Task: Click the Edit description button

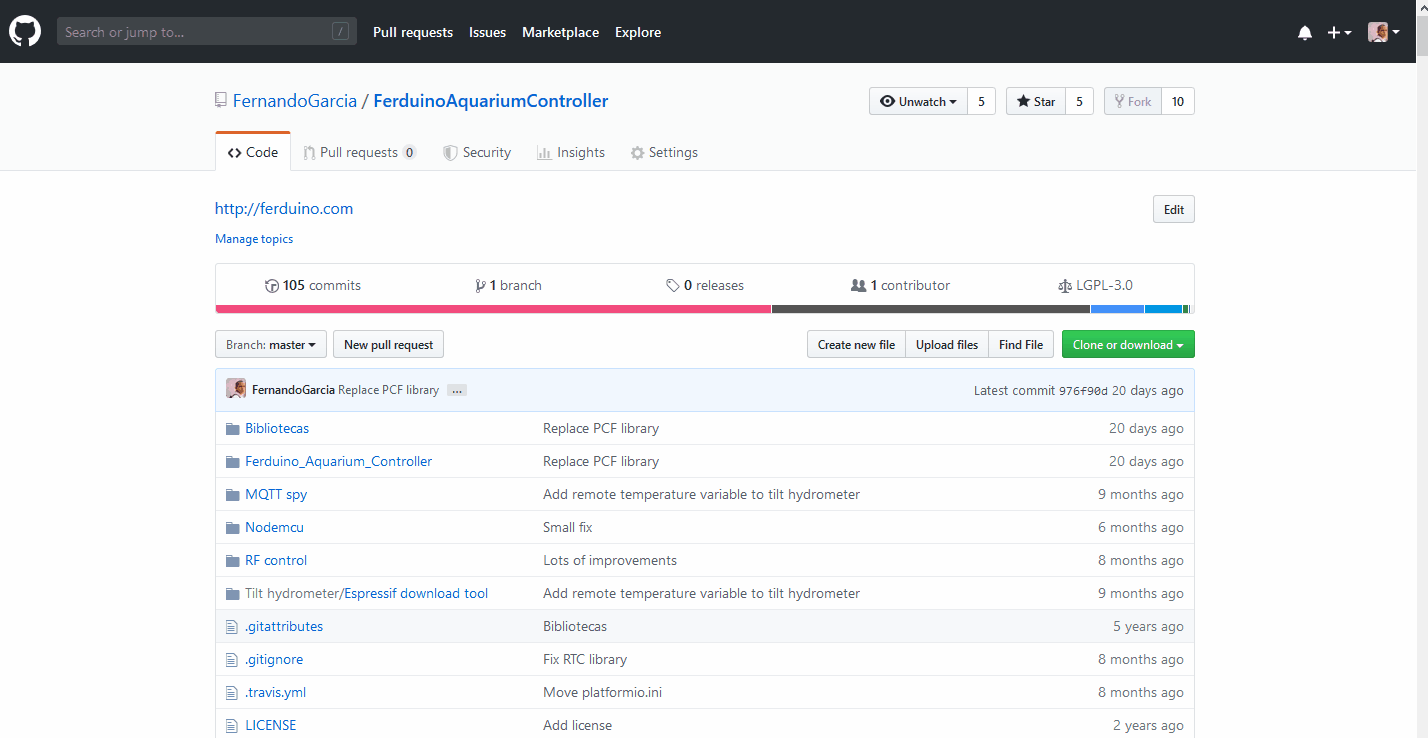Action: pos(1174,209)
